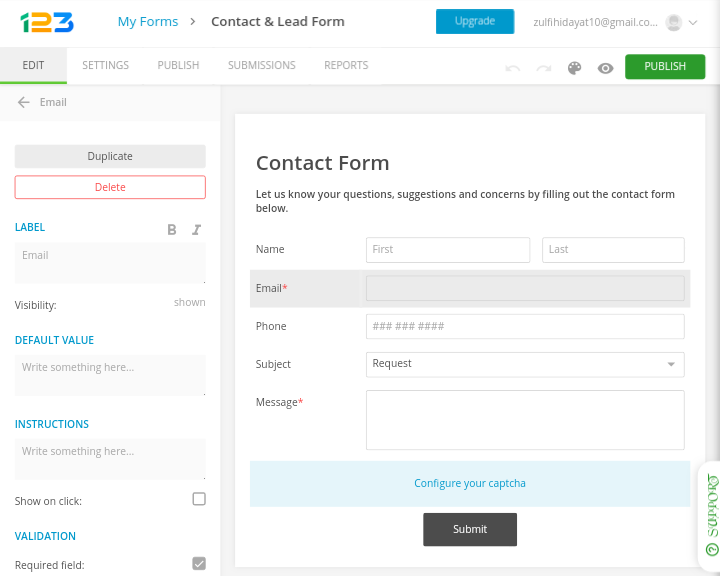Click the Subject field label
Viewport: 720px width, 576px height.
(273, 364)
